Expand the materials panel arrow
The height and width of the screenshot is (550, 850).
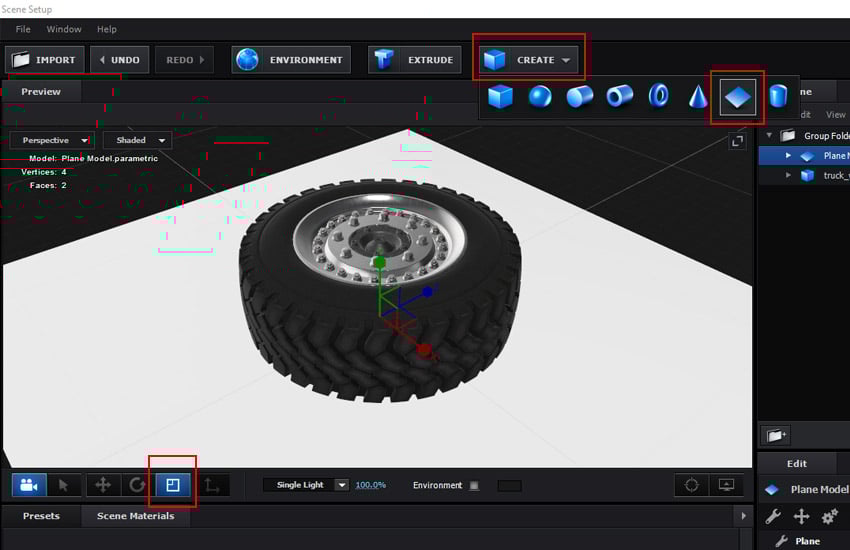(743, 516)
